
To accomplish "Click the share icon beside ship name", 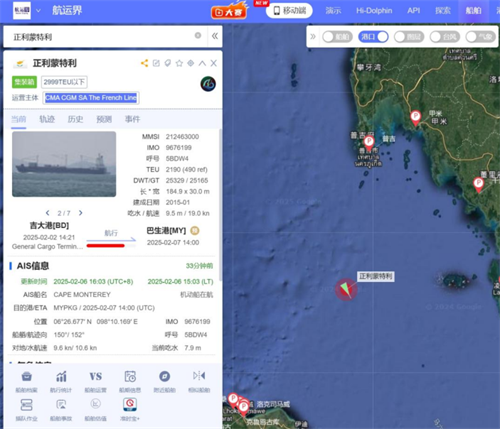I will [144, 63].
